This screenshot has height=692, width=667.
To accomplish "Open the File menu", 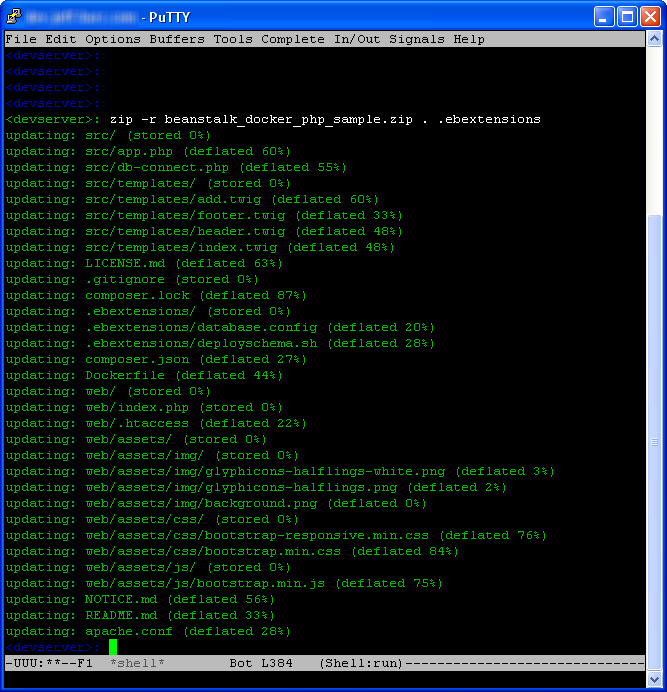I will click(x=21, y=39).
